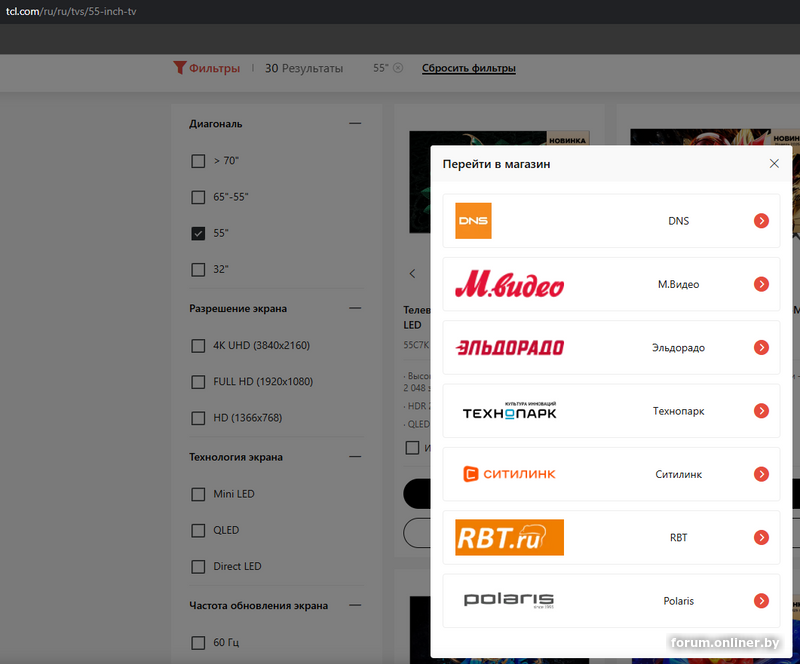
Task: Collapse the Технология экрана section
Action: click(355, 457)
